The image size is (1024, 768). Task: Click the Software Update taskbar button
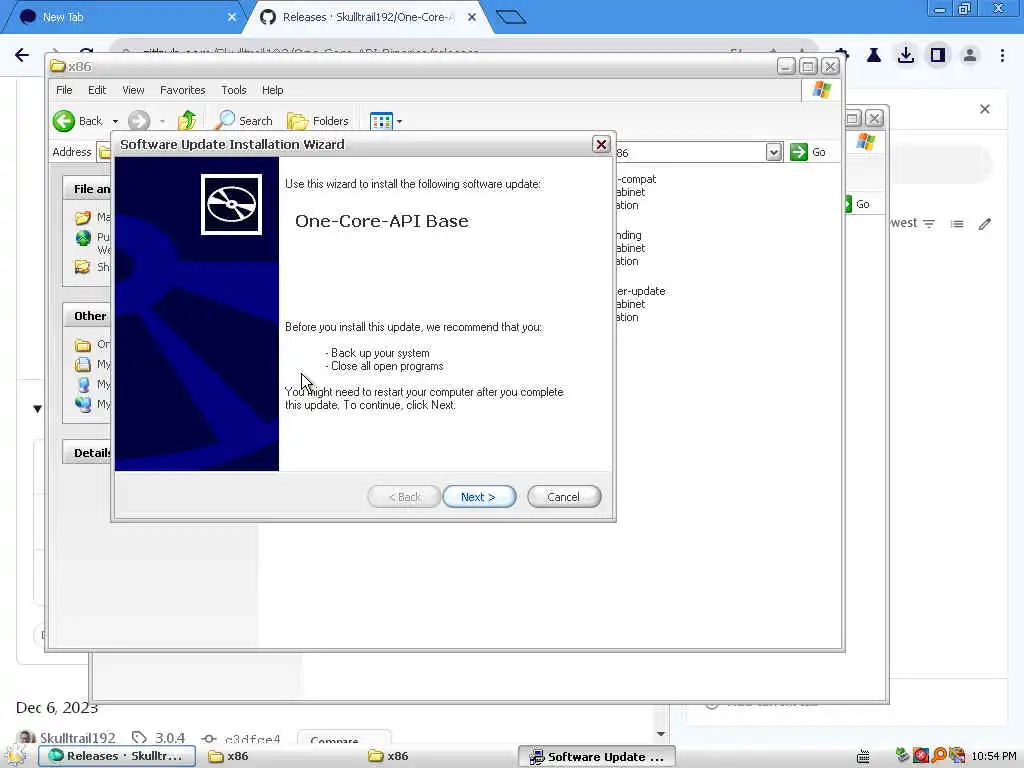coord(596,756)
